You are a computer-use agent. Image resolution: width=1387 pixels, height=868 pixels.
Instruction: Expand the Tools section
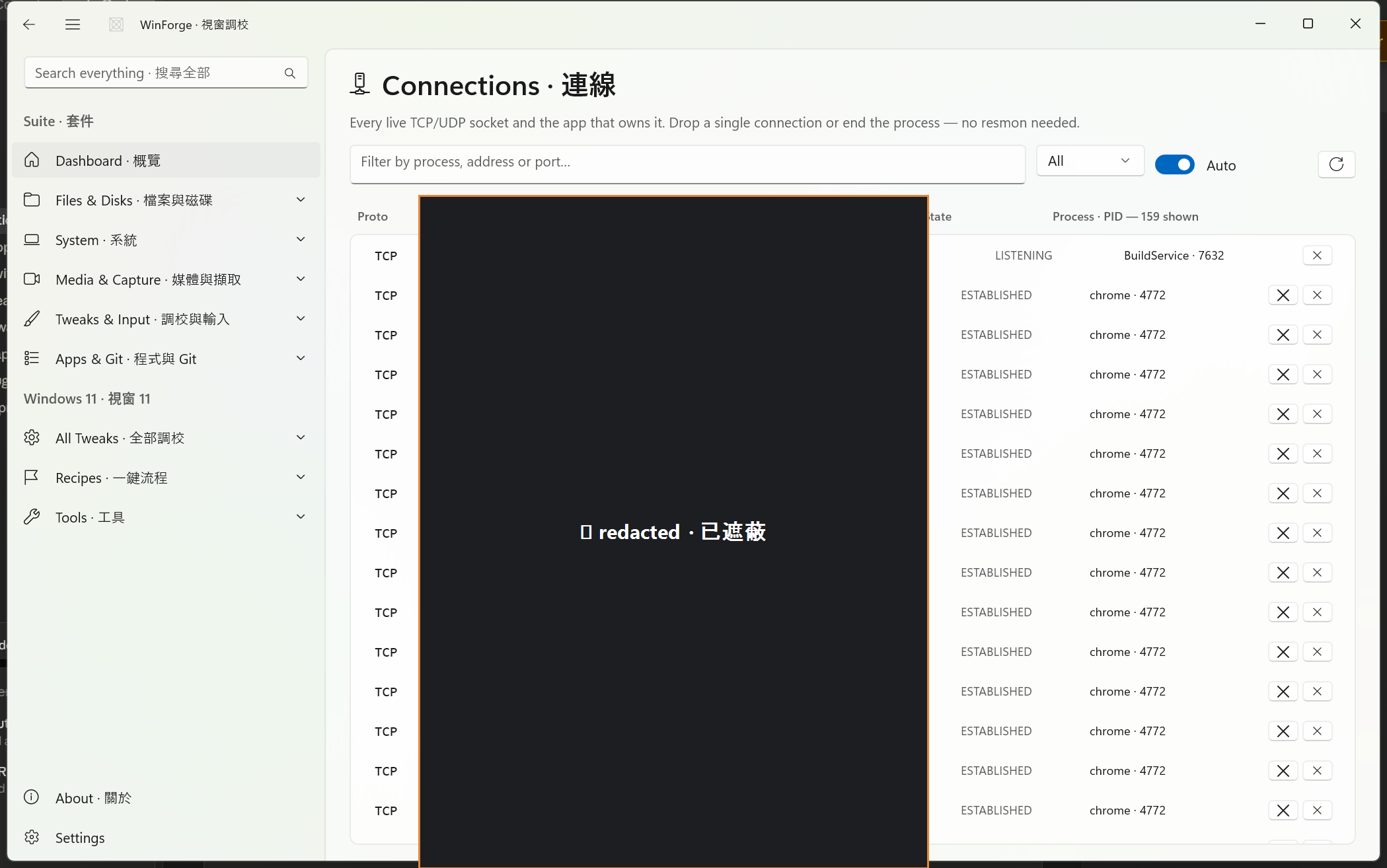coord(301,517)
